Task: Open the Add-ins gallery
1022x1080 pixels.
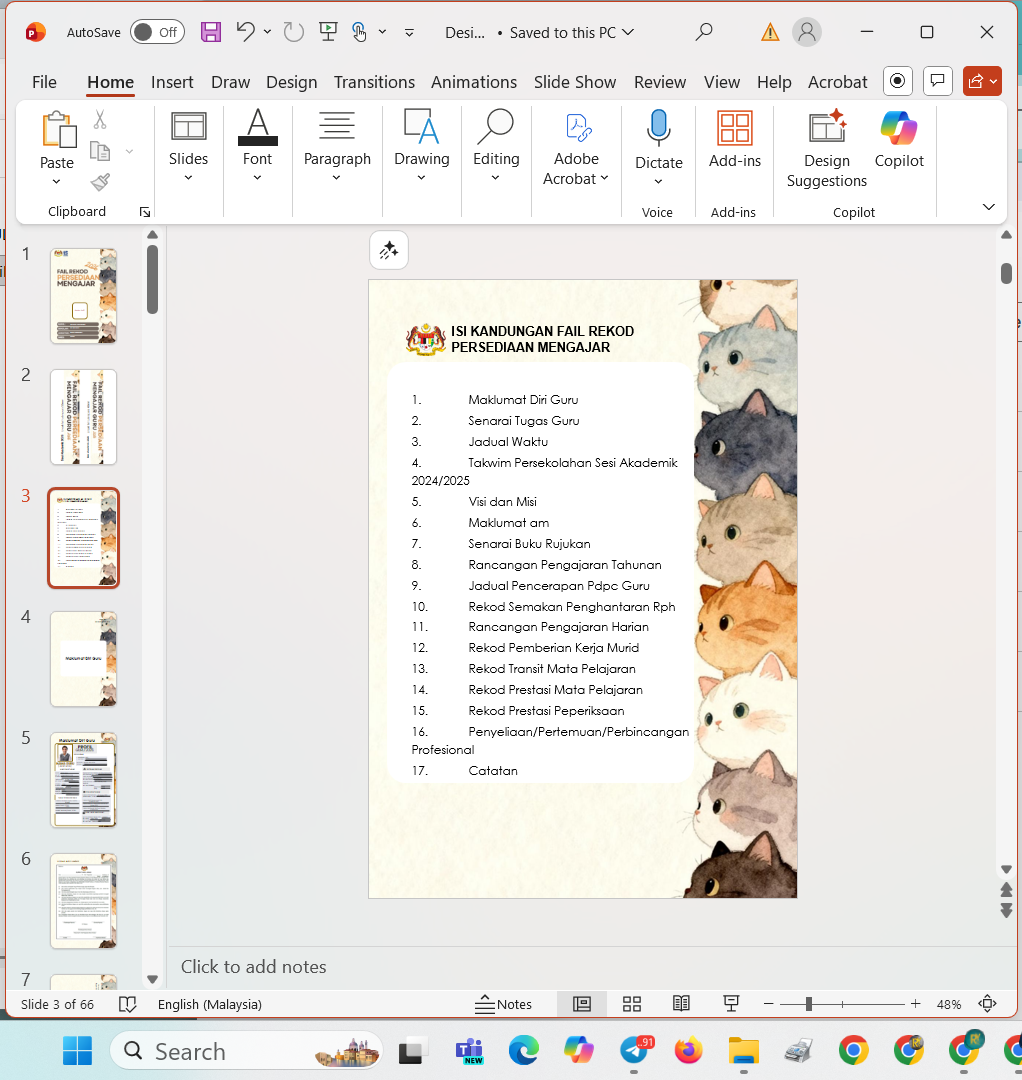Action: pyautogui.click(x=735, y=140)
